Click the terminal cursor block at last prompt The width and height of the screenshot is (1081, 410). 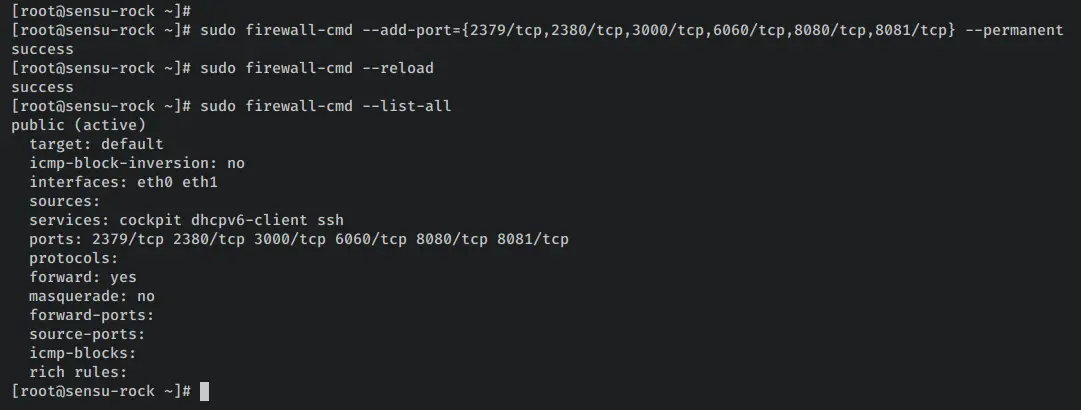pos(204,391)
